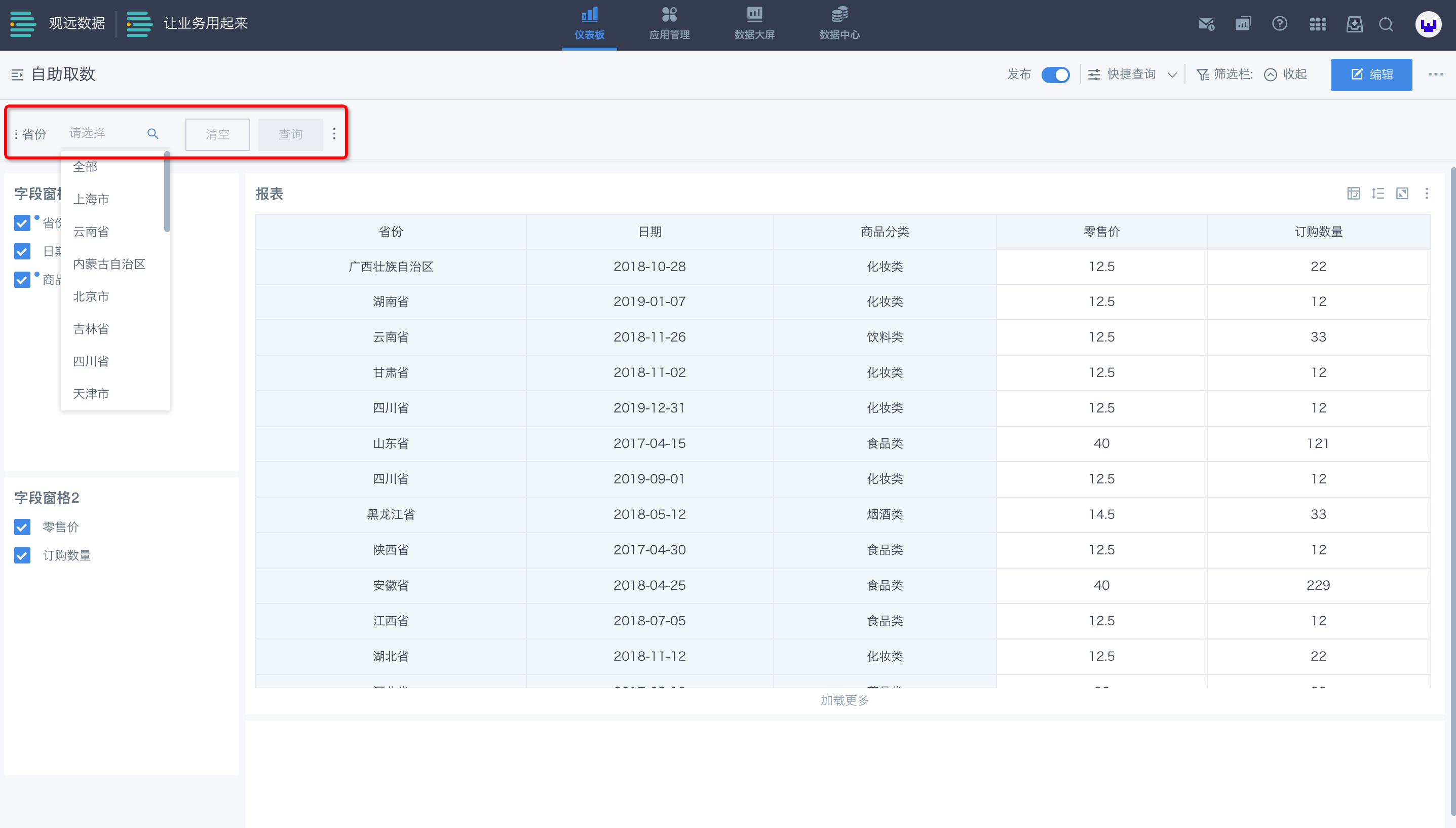Click the blue 编辑 button

point(1371,74)
